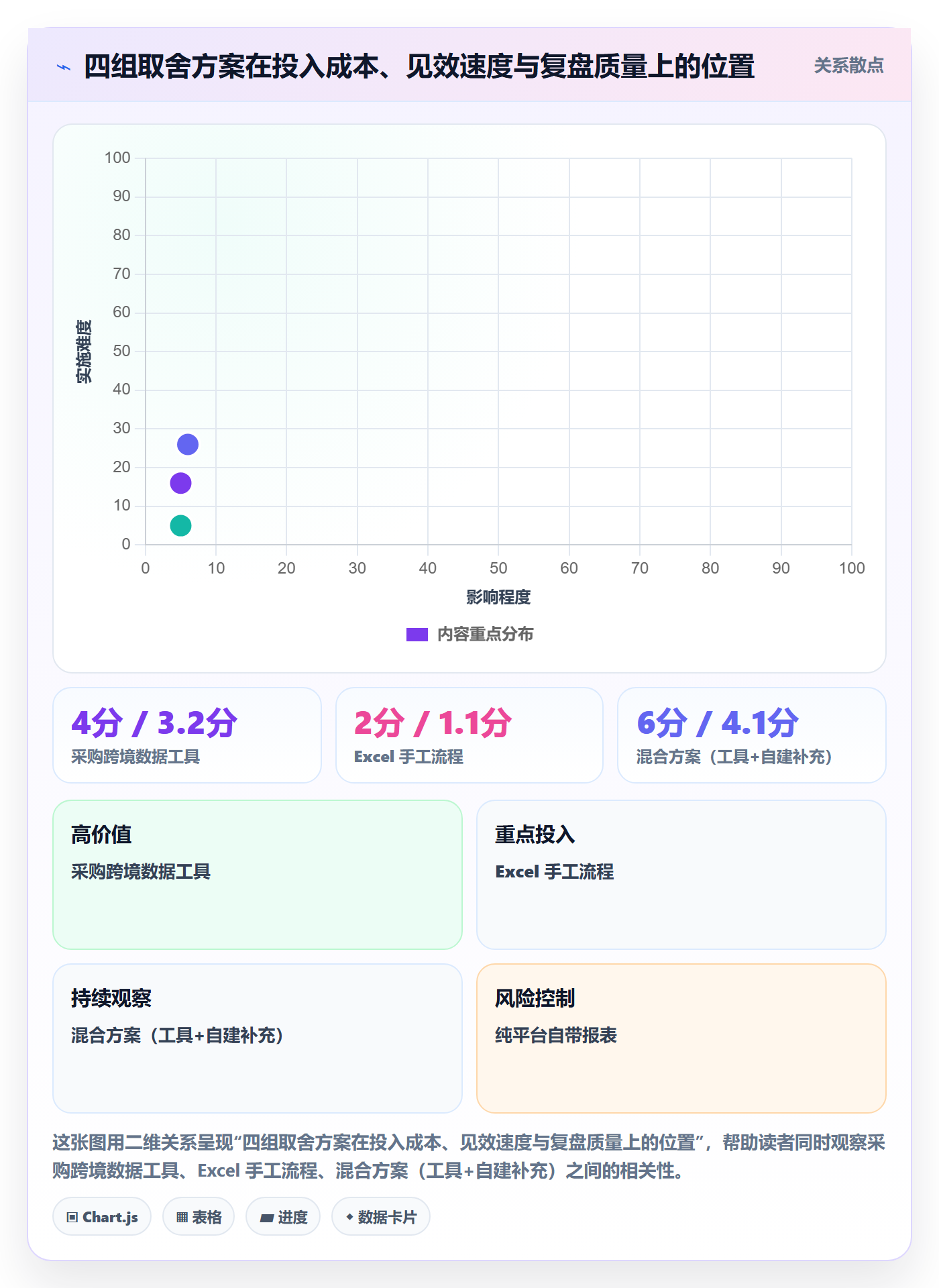Click the 关系散点 label in the header
Viewport: 939px width, 1288px height.
pos(848,66)
